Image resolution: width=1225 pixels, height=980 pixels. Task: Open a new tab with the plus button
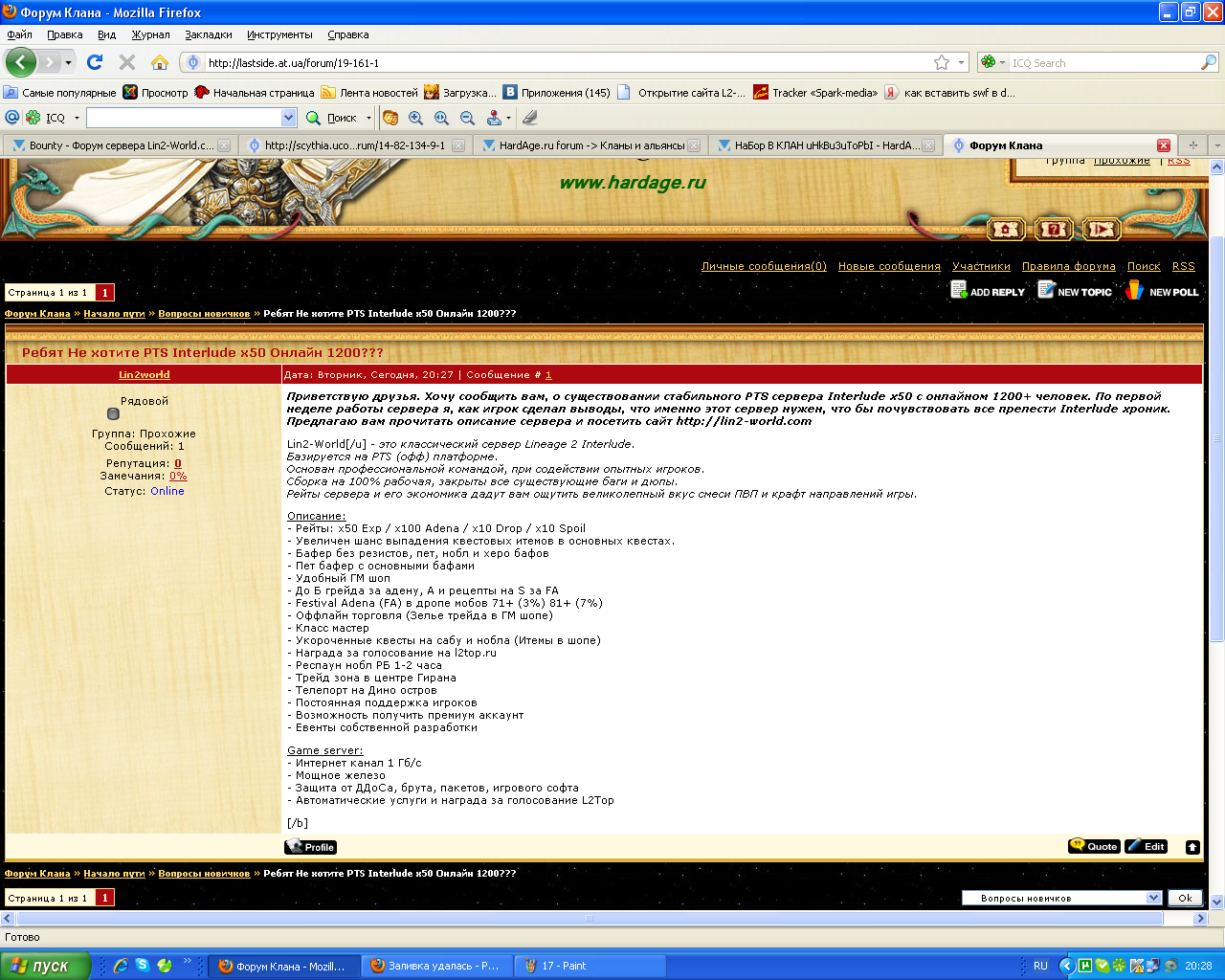(1192, 145)
